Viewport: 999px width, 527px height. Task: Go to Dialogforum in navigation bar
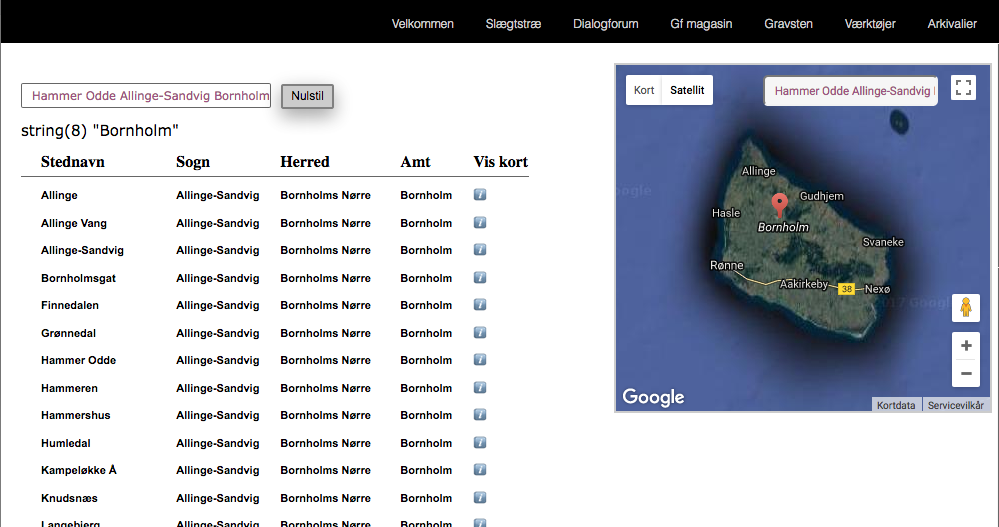pyautogui.click(x=605, y=24)
